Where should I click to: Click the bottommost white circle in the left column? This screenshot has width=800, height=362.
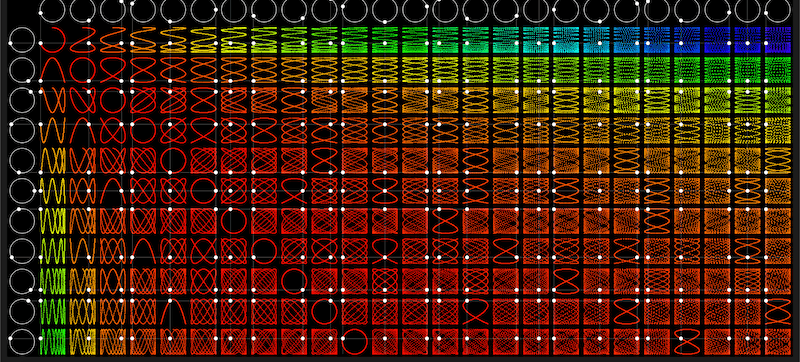pyautogui.click(x=22, y=342)
